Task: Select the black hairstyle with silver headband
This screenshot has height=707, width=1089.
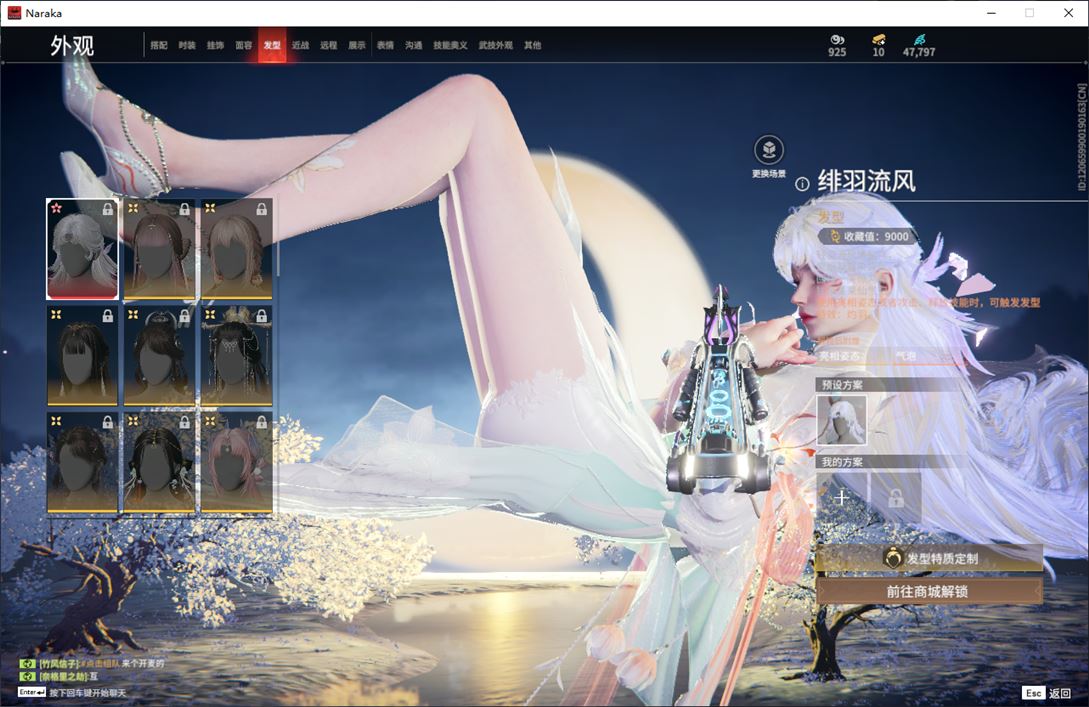Action: (160, 356)
